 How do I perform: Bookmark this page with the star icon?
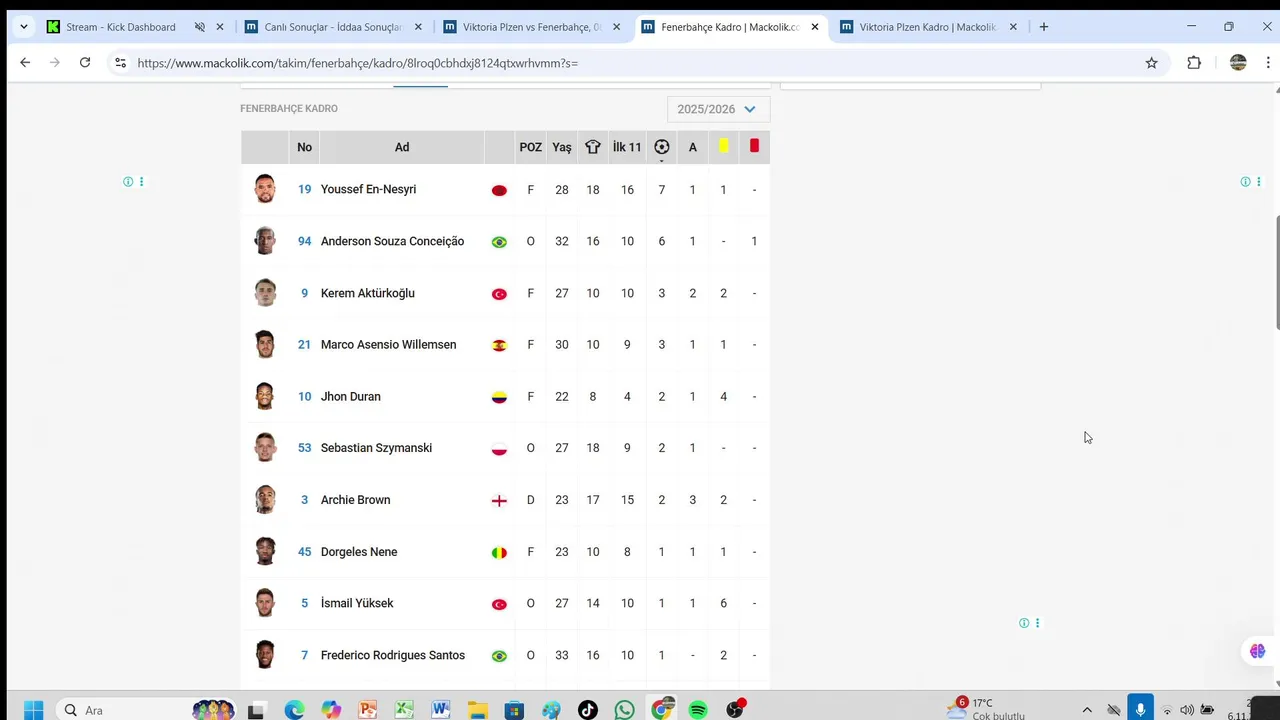click(1151, 62)
